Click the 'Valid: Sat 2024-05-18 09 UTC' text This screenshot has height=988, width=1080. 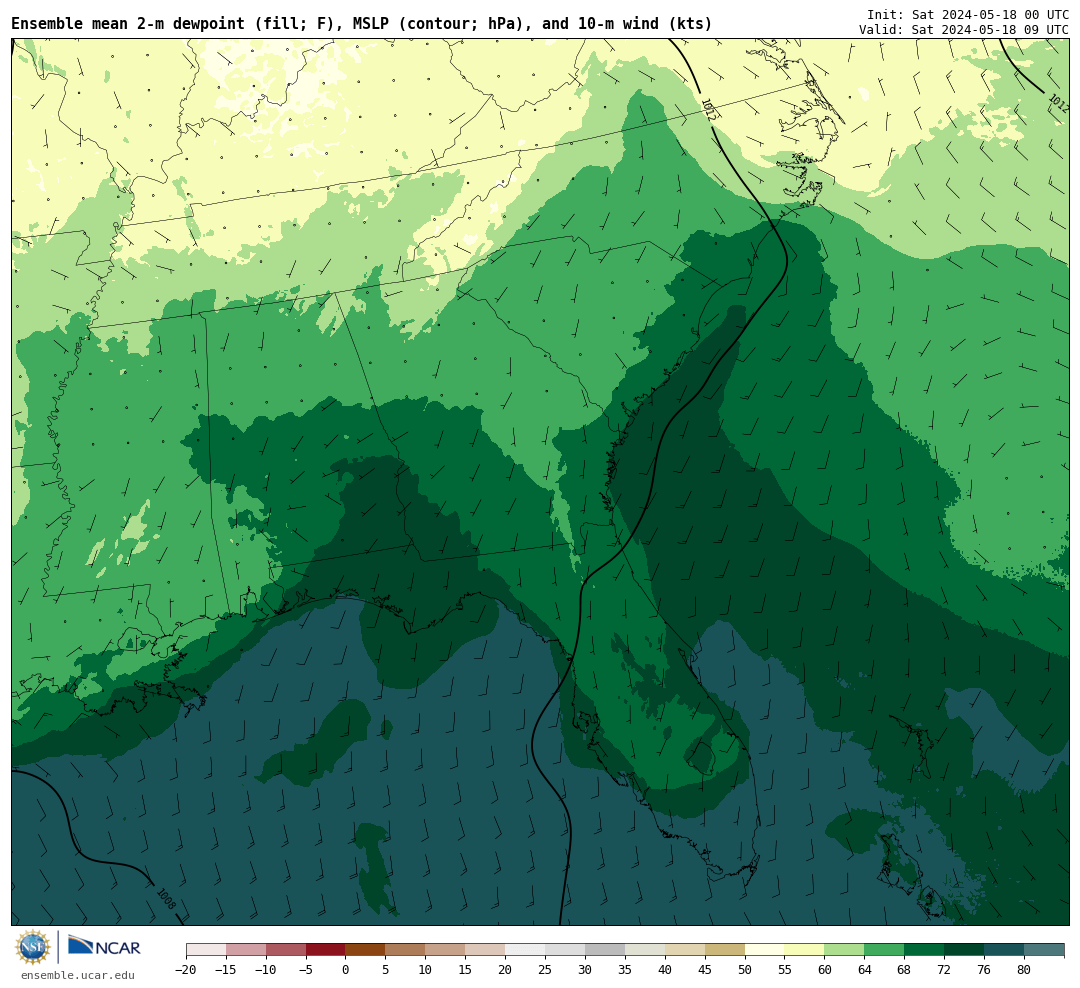[x=964, y=30]
